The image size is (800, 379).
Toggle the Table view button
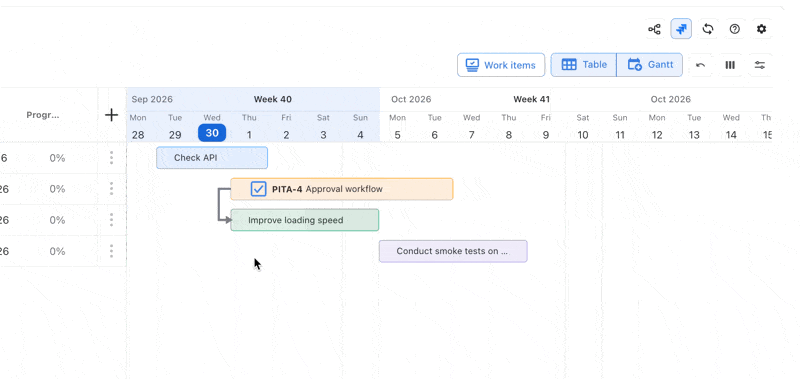584,65
